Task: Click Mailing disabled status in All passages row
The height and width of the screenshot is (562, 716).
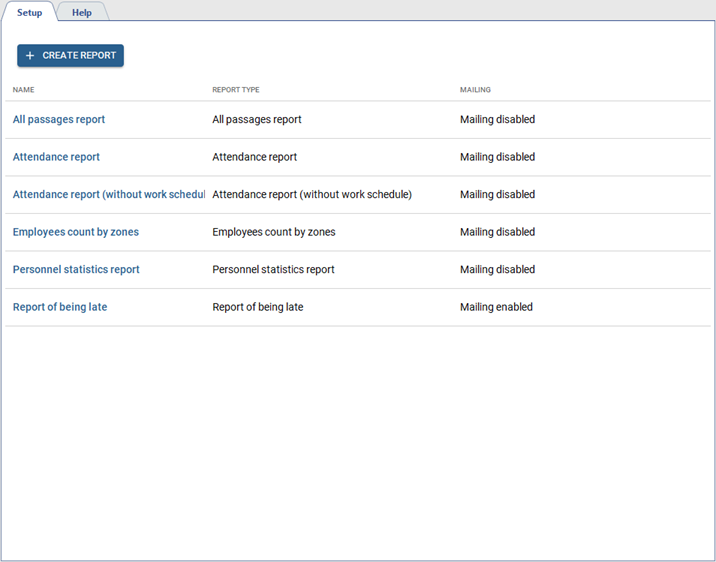Action: click(x=497, y=120)
